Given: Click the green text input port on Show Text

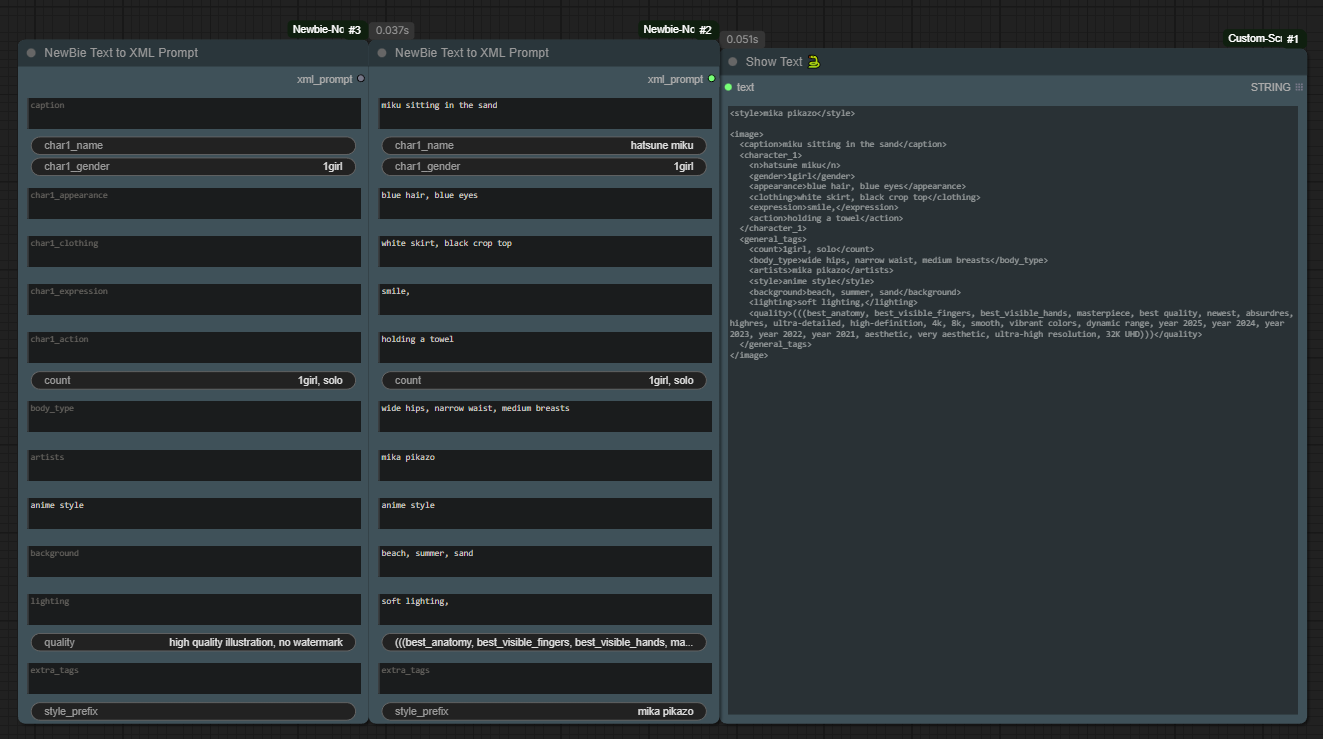Looking at the screenshot, I should point(728,87).
